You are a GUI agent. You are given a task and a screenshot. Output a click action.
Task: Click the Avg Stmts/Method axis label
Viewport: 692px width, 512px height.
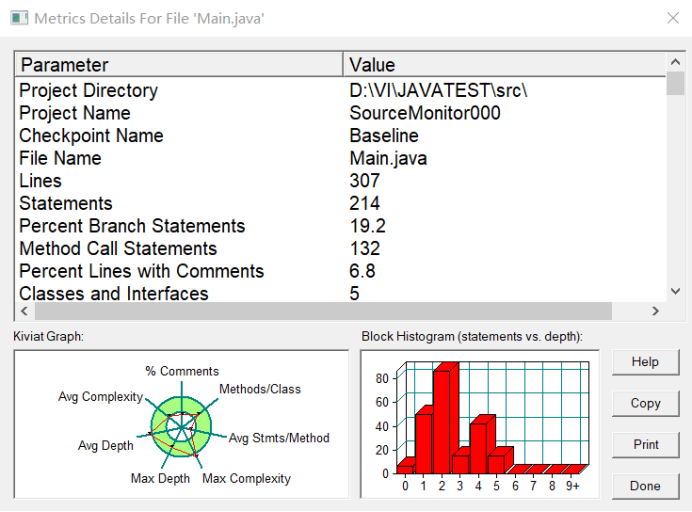point(279,438)
